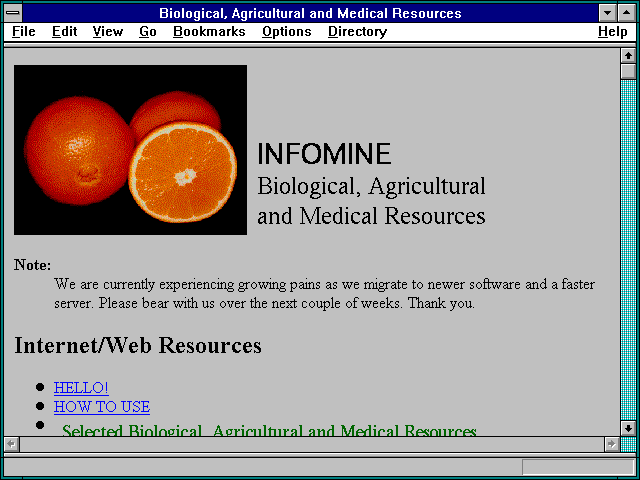This screenshot has height=480, width=640.
Task: Click the horizontal scrollbar left arrow
Action: pos(11,444)
